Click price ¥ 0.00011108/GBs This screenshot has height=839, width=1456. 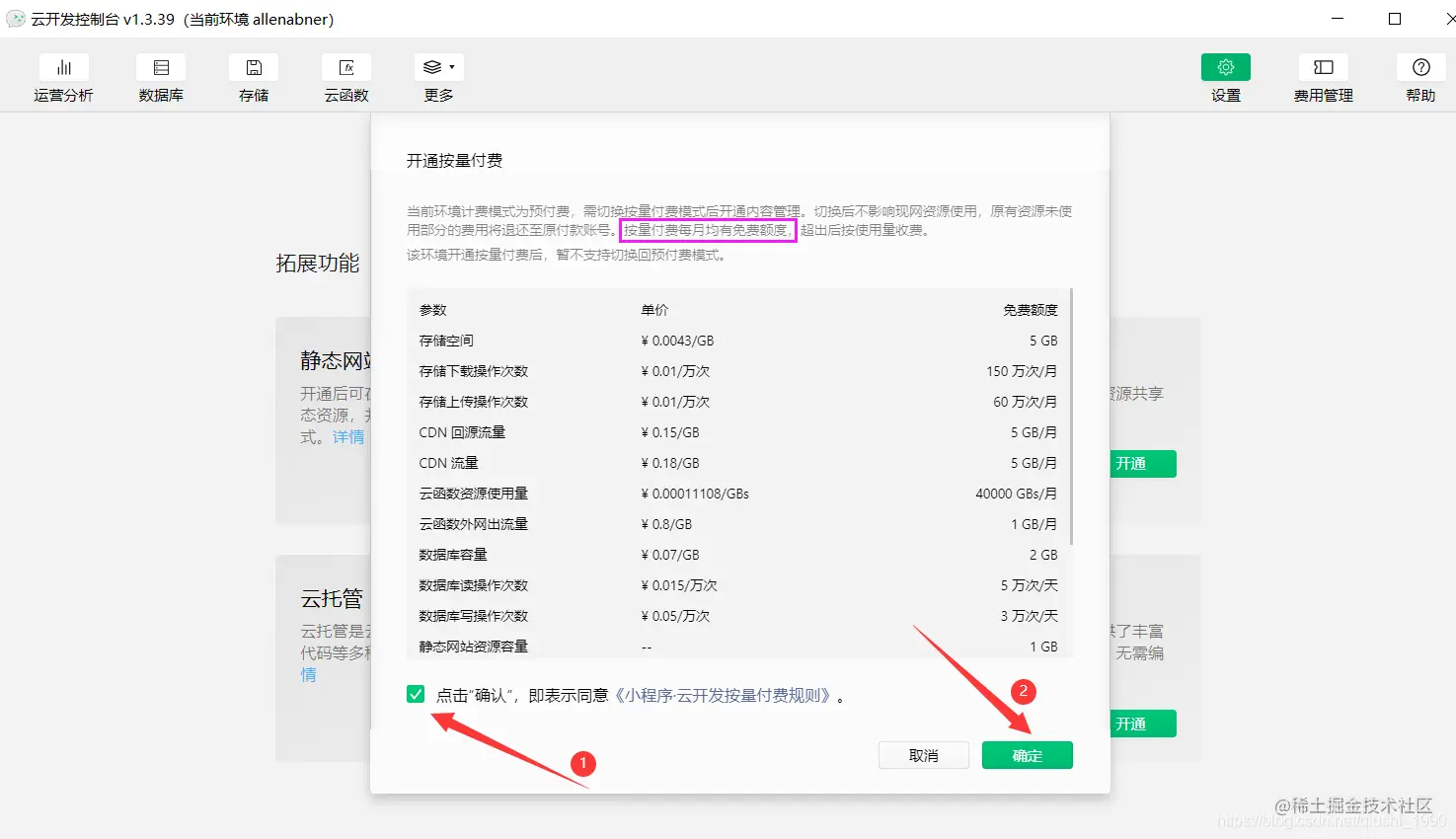[x=695, y=494]
